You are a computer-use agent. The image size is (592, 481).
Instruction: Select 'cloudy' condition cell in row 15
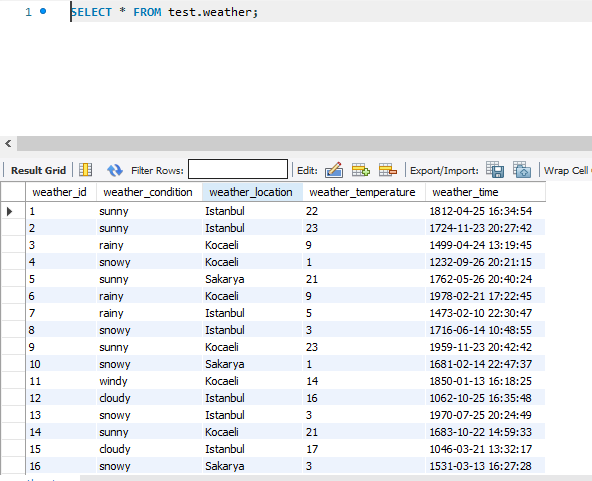150,449
